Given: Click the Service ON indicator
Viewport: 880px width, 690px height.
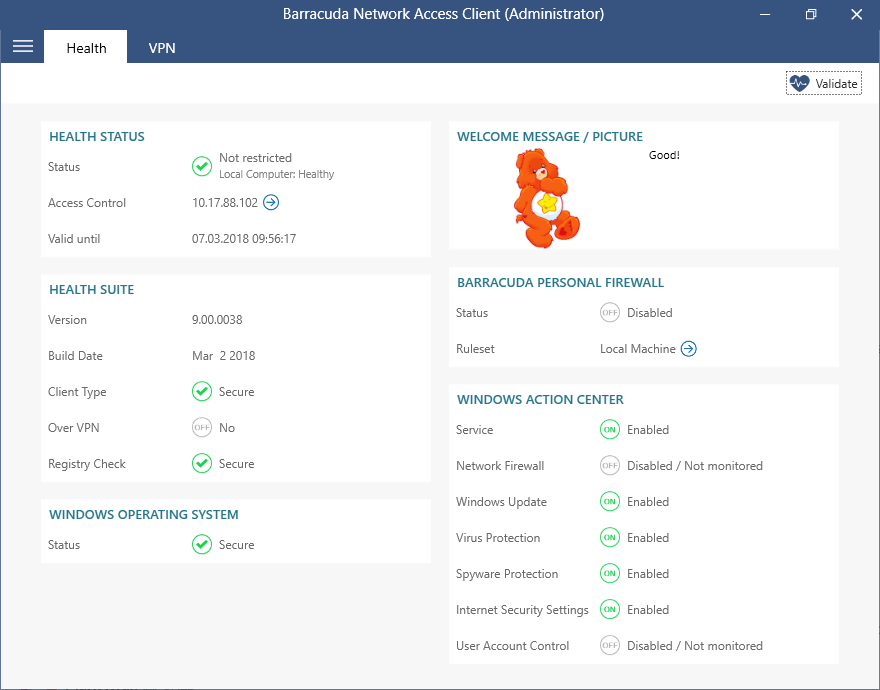Looking at the screenshot, I should click(x=609, y=429).
